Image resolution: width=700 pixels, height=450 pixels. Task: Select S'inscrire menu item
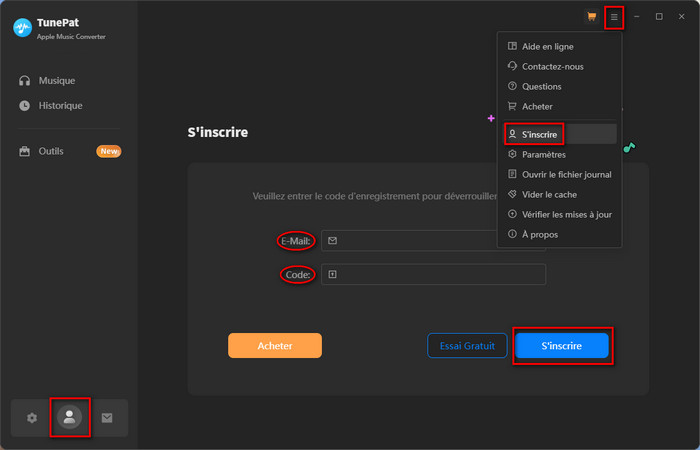pos(539,134)
